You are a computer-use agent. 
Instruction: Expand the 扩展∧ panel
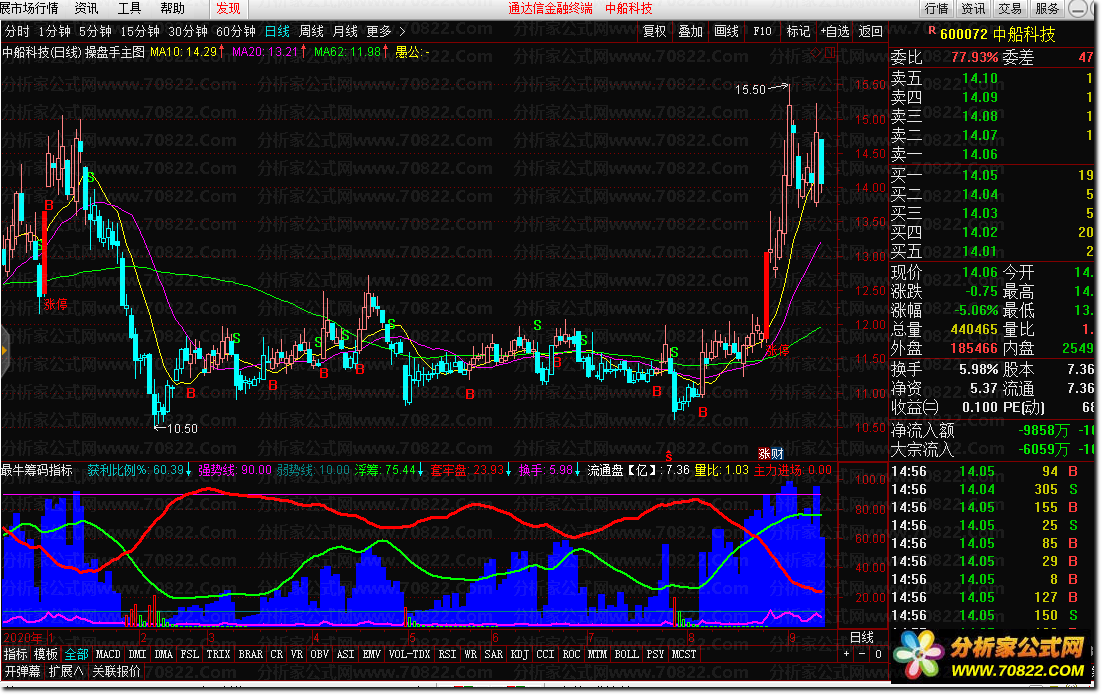point(65,672)
